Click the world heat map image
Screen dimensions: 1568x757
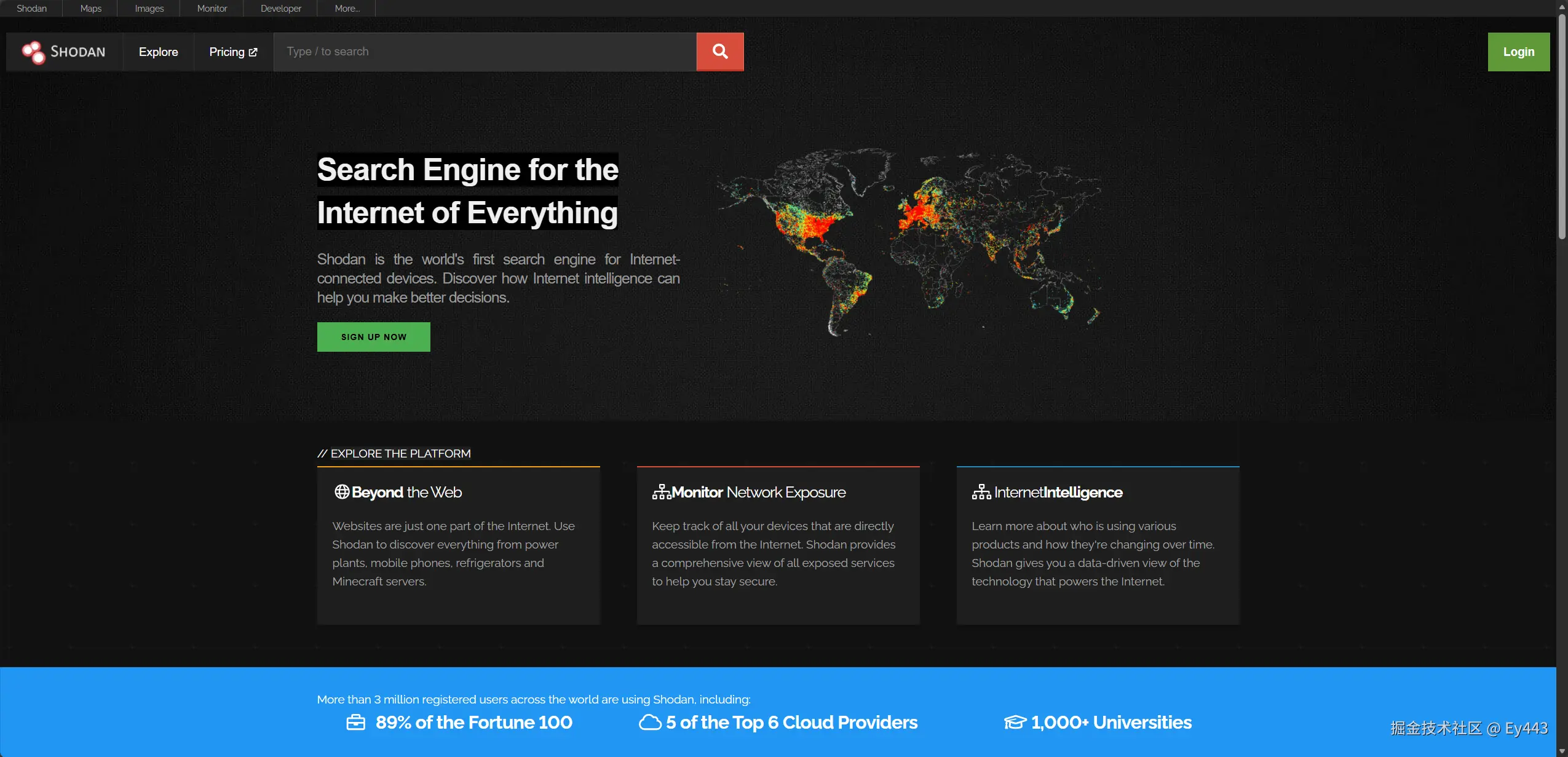[909, 241]
